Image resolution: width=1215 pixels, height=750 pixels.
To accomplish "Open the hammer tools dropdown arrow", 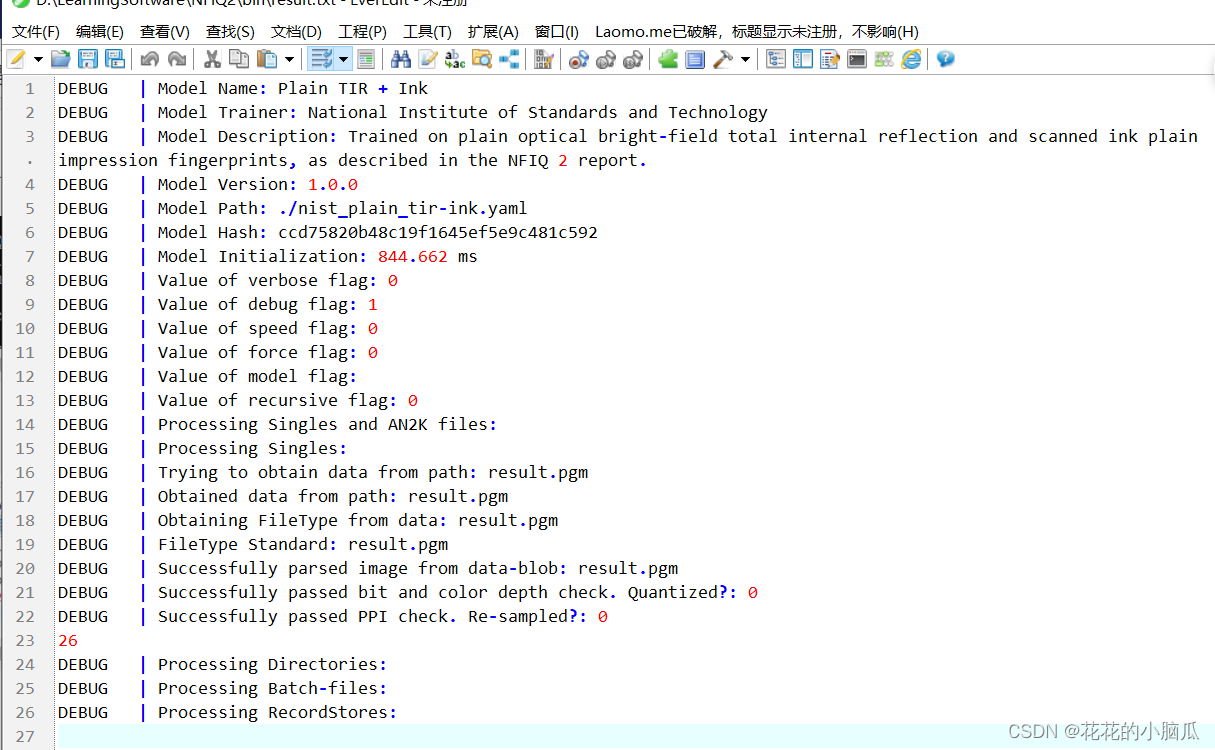I will click(745, 59).
